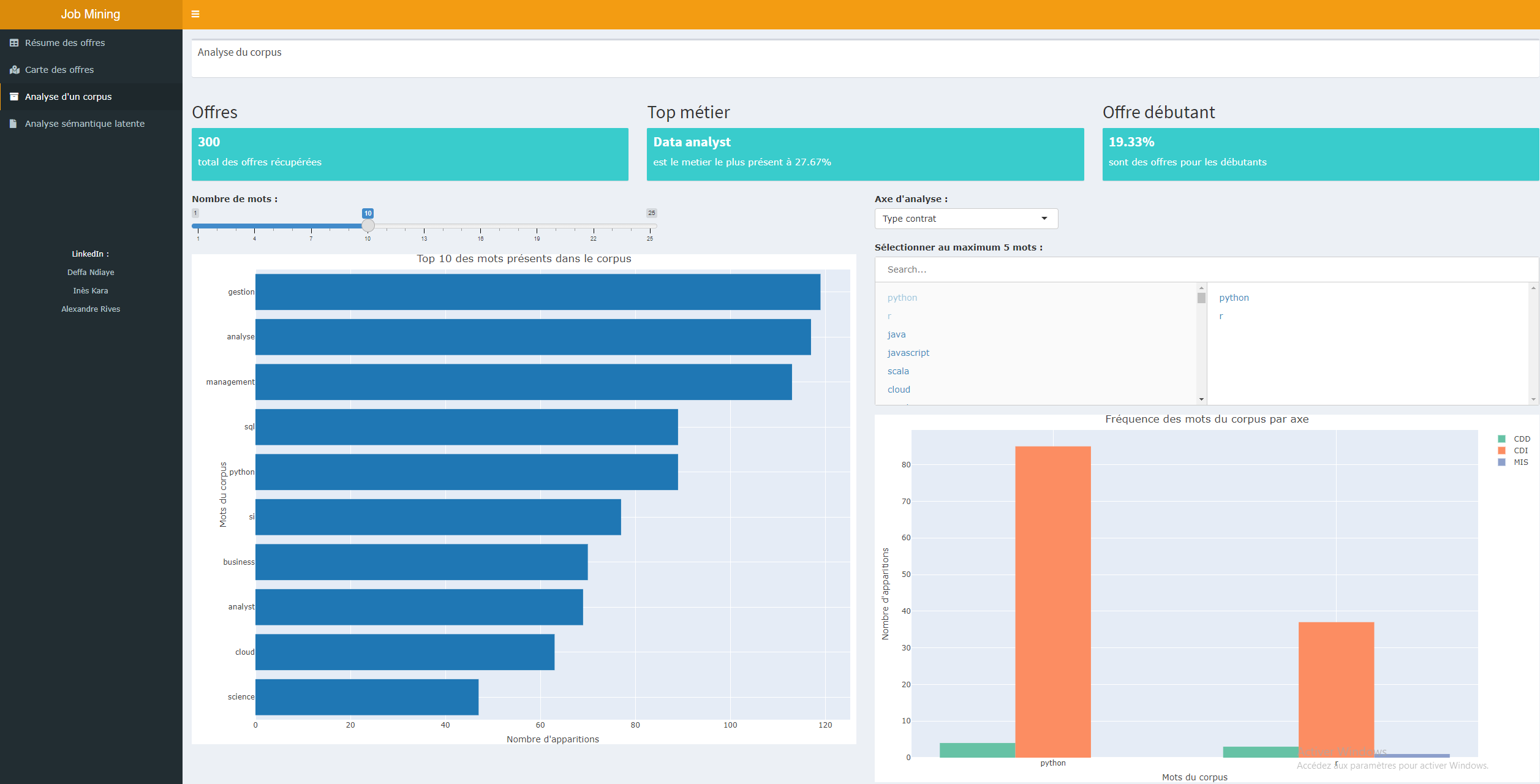Click the Analyse sémantique latente file icon
The height and width of the screenshot is (784, 1540).
[13, 124]
